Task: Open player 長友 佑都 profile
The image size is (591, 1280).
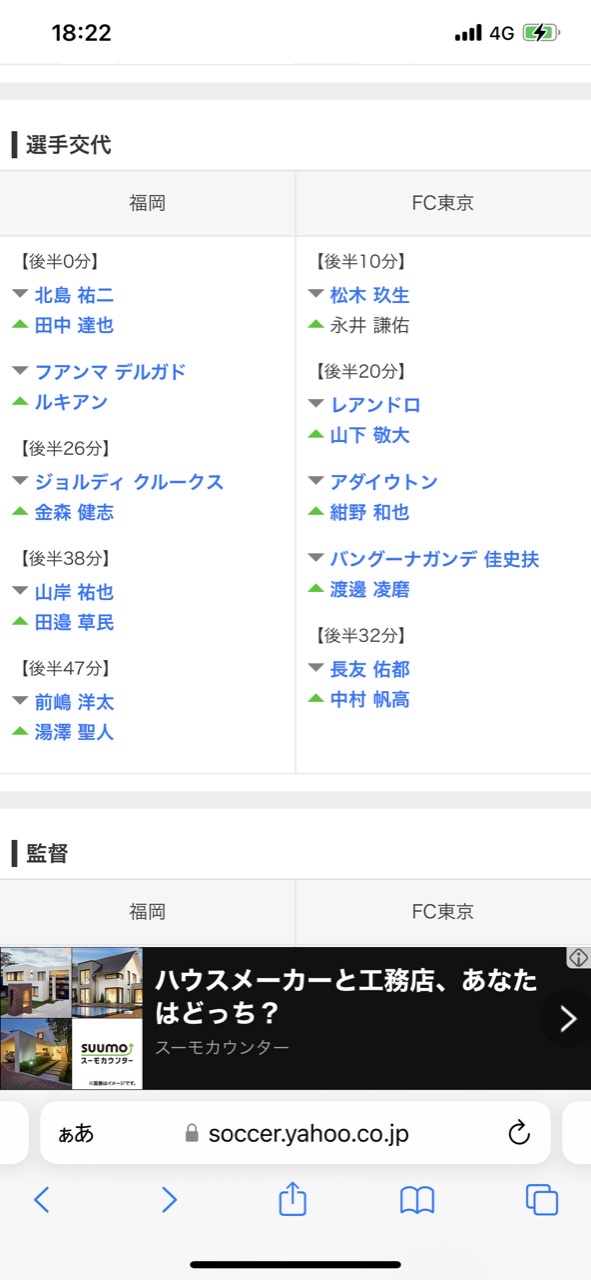Action: 370,669
